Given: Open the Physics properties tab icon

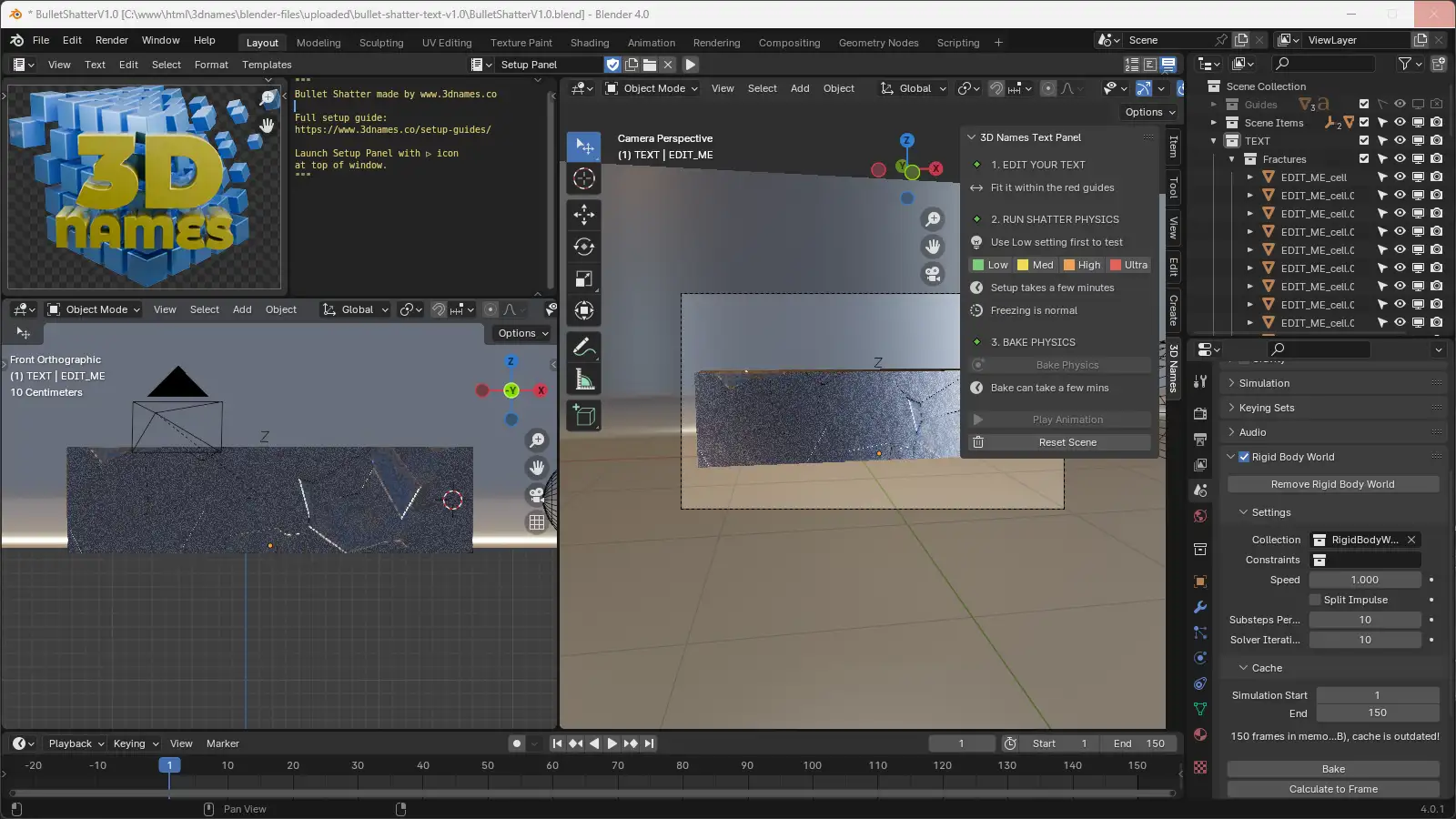Looking at the screenshot, I should (1200, 658).
